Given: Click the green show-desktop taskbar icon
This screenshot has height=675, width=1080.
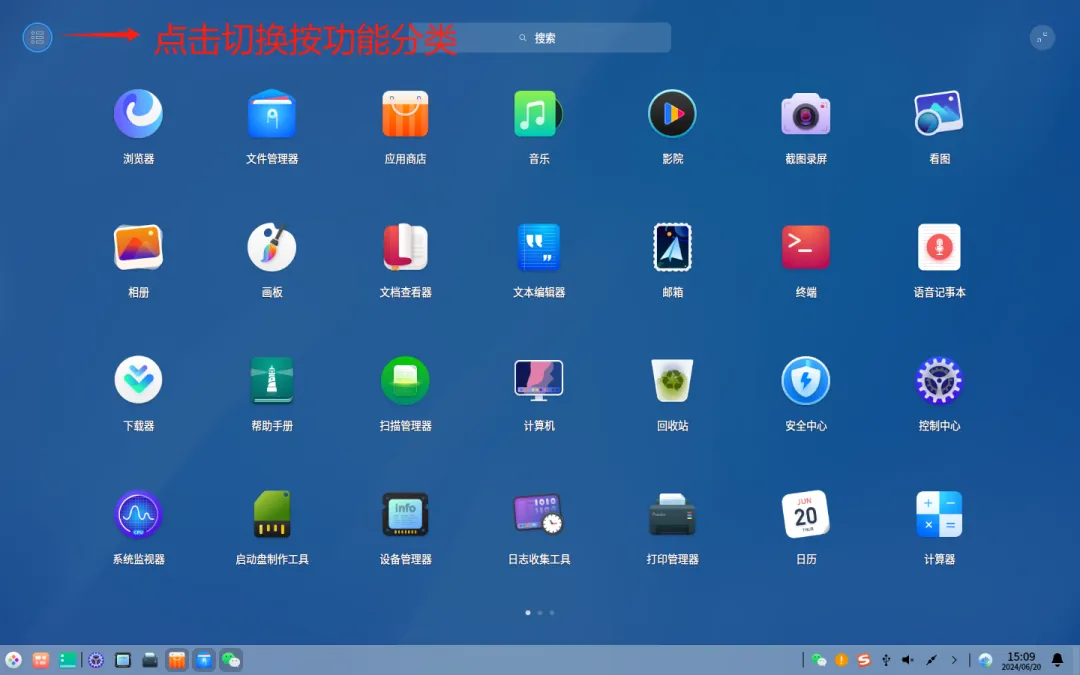Looking at the screenshot, I should 68,661.
